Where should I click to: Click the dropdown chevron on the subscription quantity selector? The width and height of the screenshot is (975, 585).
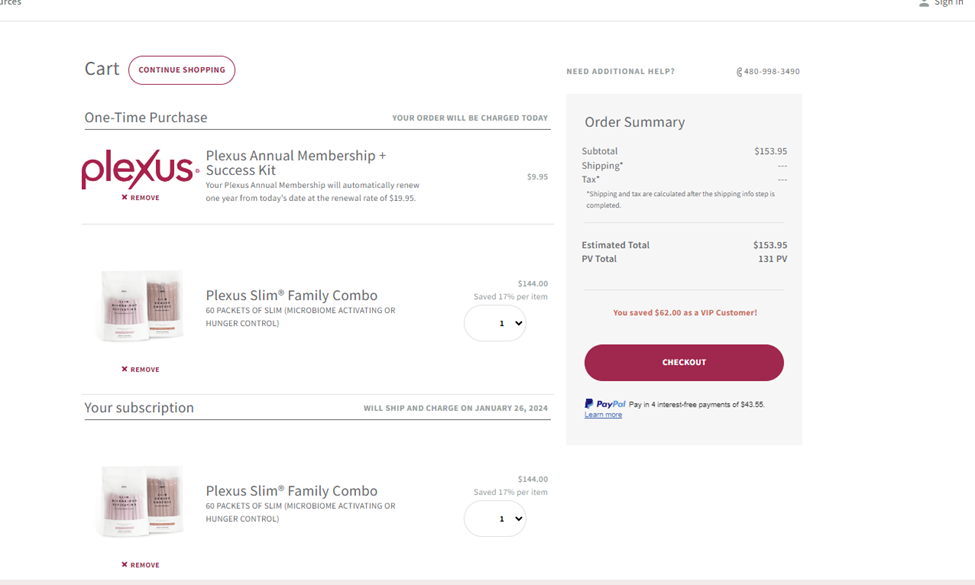(518, 519)
